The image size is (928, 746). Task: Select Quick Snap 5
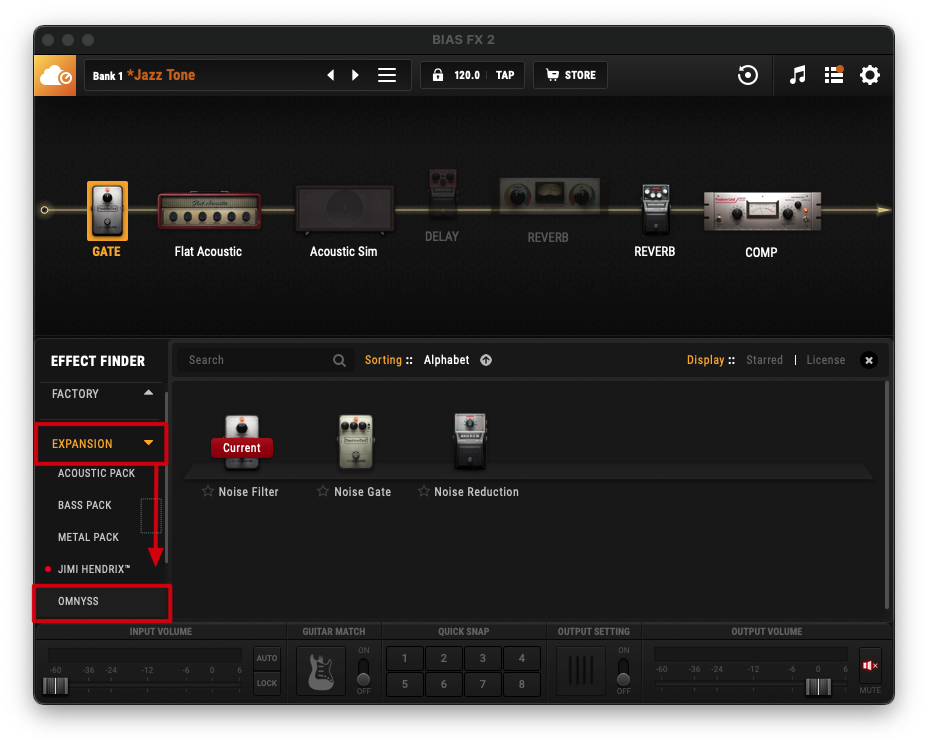tap(405, 684)
